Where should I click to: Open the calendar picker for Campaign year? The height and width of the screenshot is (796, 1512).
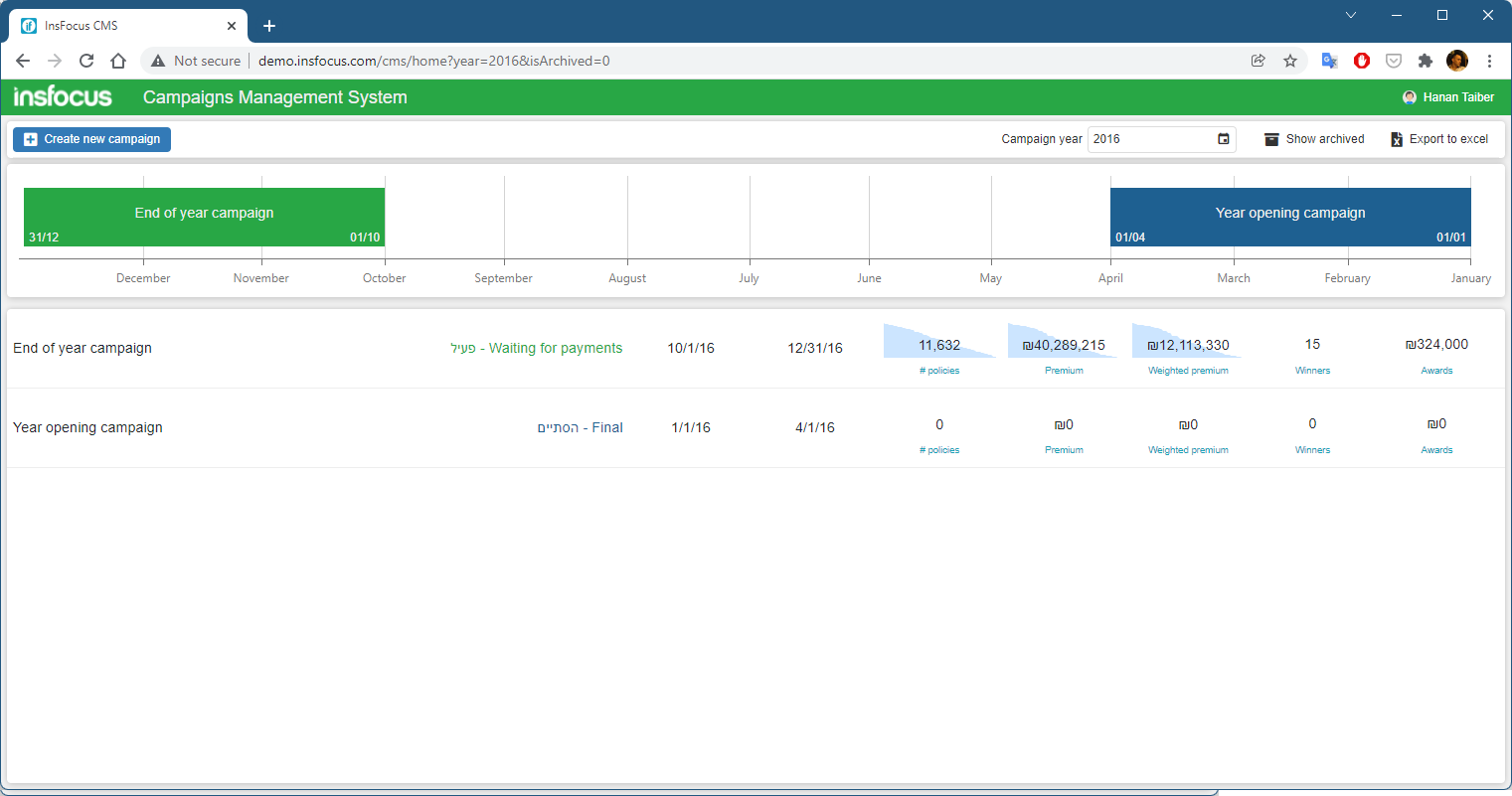[x=1223, y=139]
